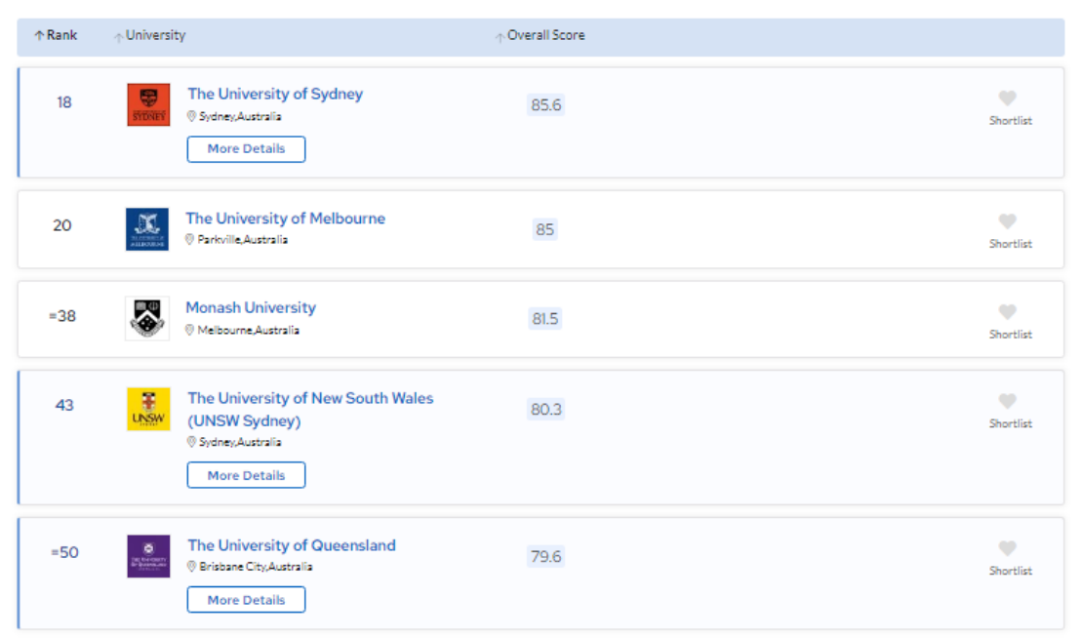Select the 85.6 overall score value

pyautogui.click(x=546, y=105)
